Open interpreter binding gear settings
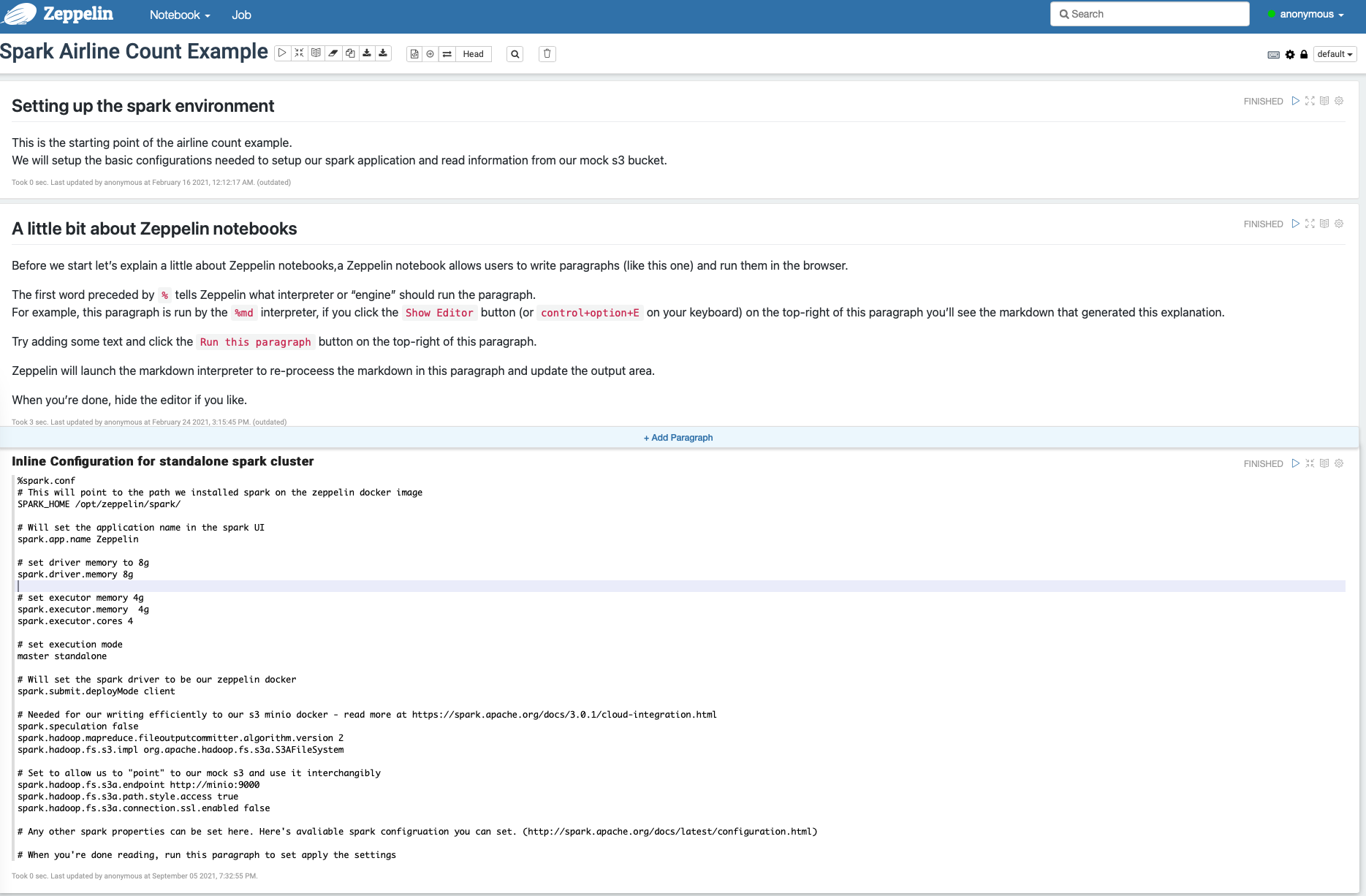The height and width of the screenshot is (896, 1366). click(1290, 55)
